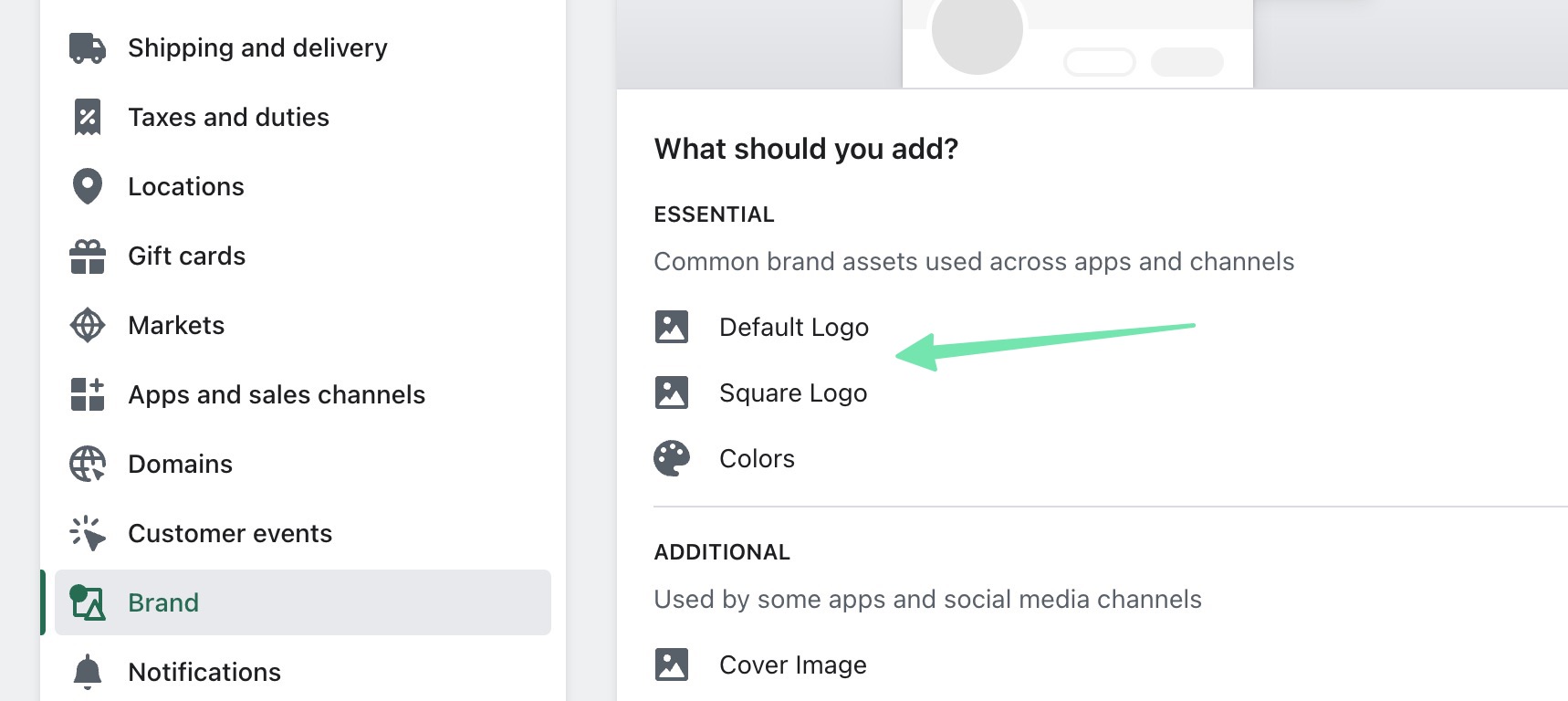Click the Cover Image picture icon
This screenshot has height=701, width=1568.
(672, 664)
